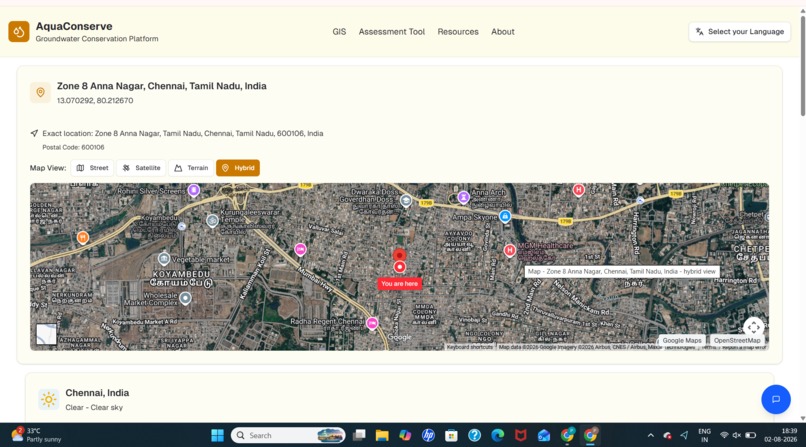Click the Radha Regent Chennai hotel marker
This screenshot has width=806, height=447.
(372, 323)
